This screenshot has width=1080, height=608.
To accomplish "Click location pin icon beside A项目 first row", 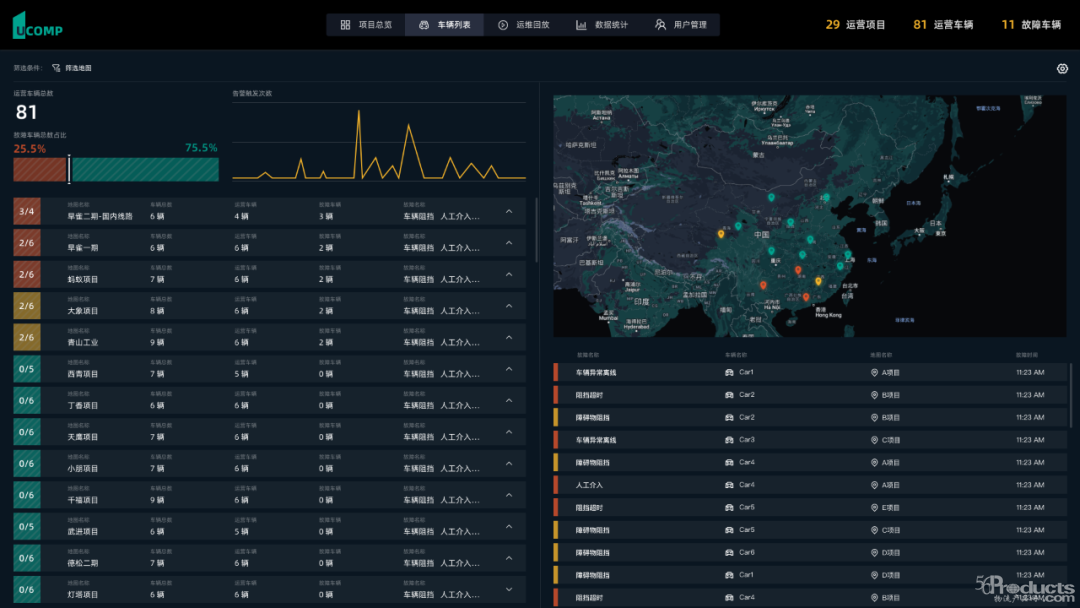I will click(x=874, y=373).
